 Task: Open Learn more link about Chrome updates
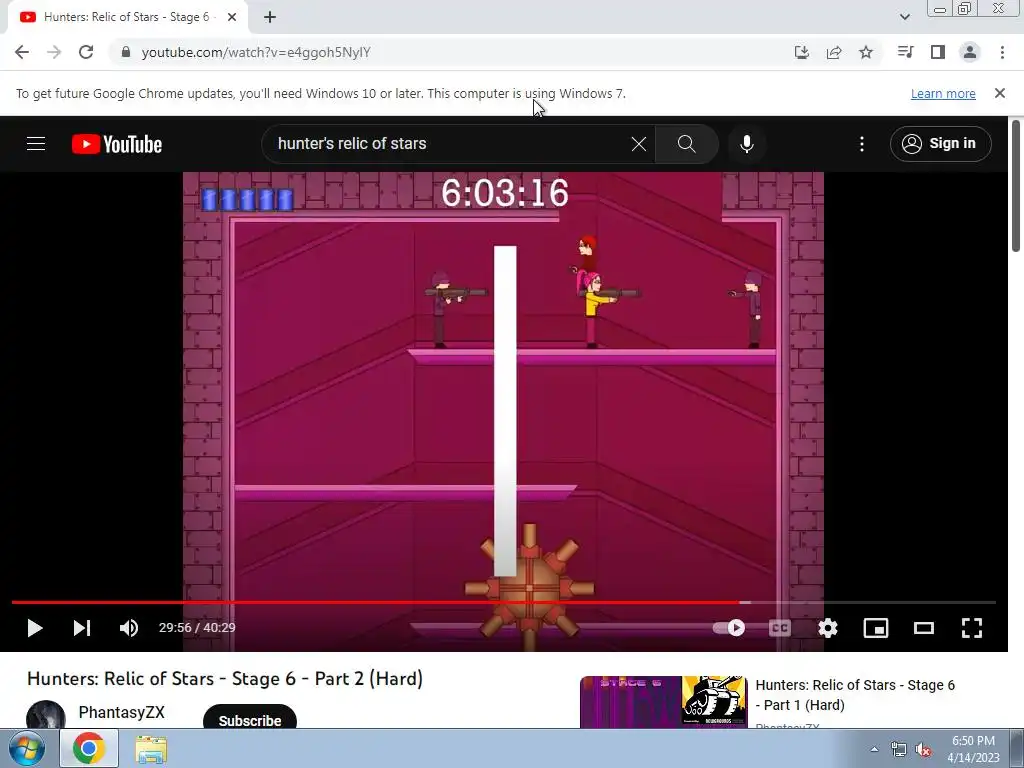943,93
